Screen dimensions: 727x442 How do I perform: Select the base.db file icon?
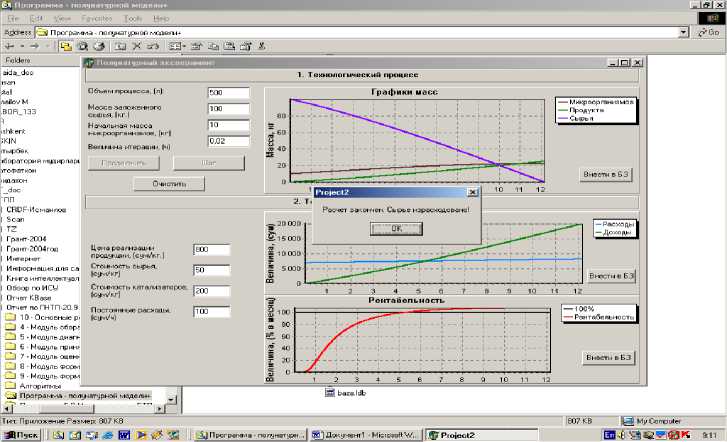[333, 391]
